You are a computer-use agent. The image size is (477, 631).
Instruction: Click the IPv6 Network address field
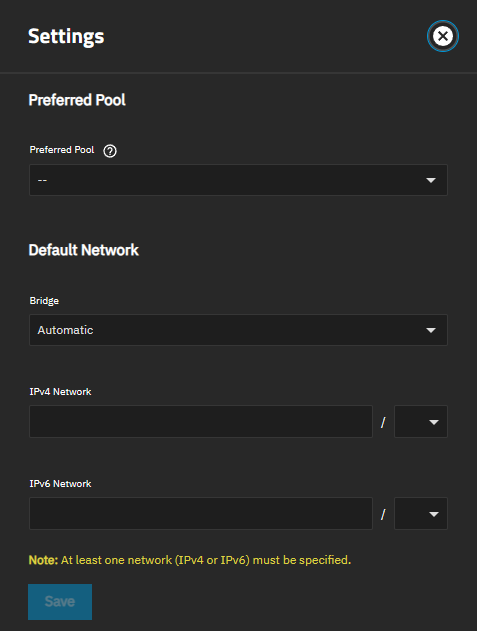pos(201,513)
